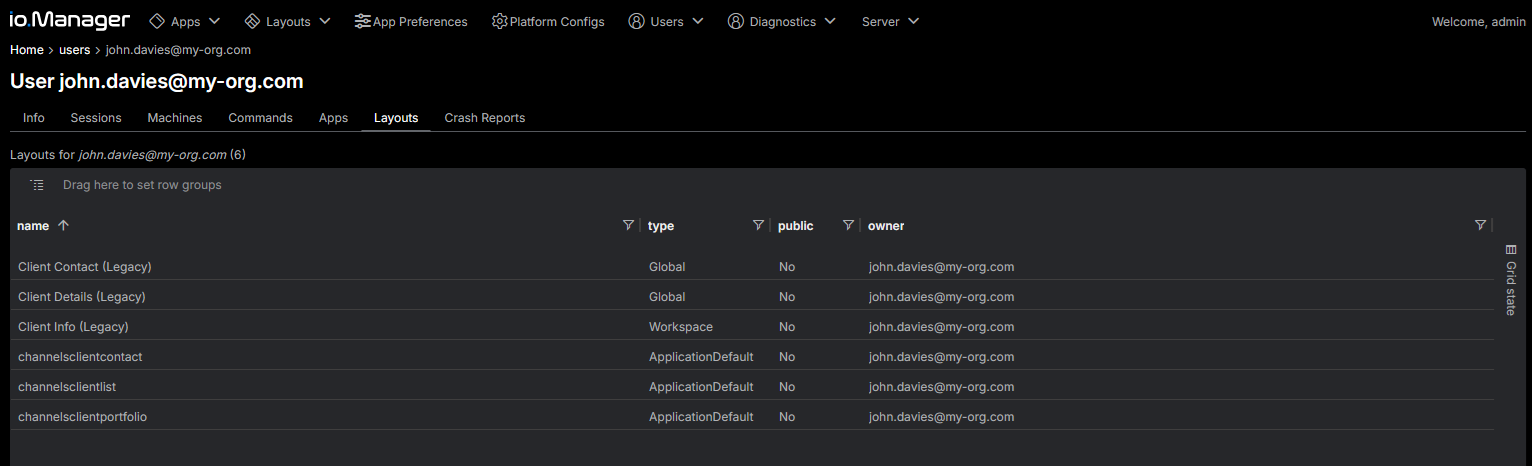Switch to the Machines tab
This screenshot has height=466, width=1532.
[x=175, y=118]
